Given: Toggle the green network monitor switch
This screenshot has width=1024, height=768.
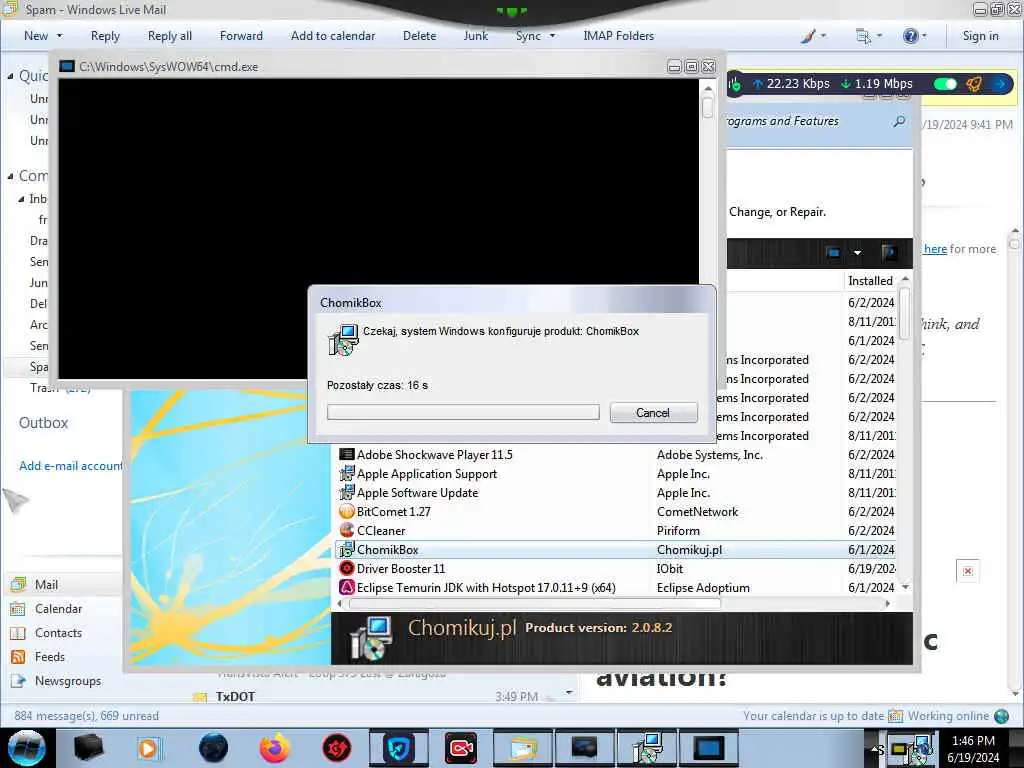Looking at the screenshot, I should pos(945,84).
